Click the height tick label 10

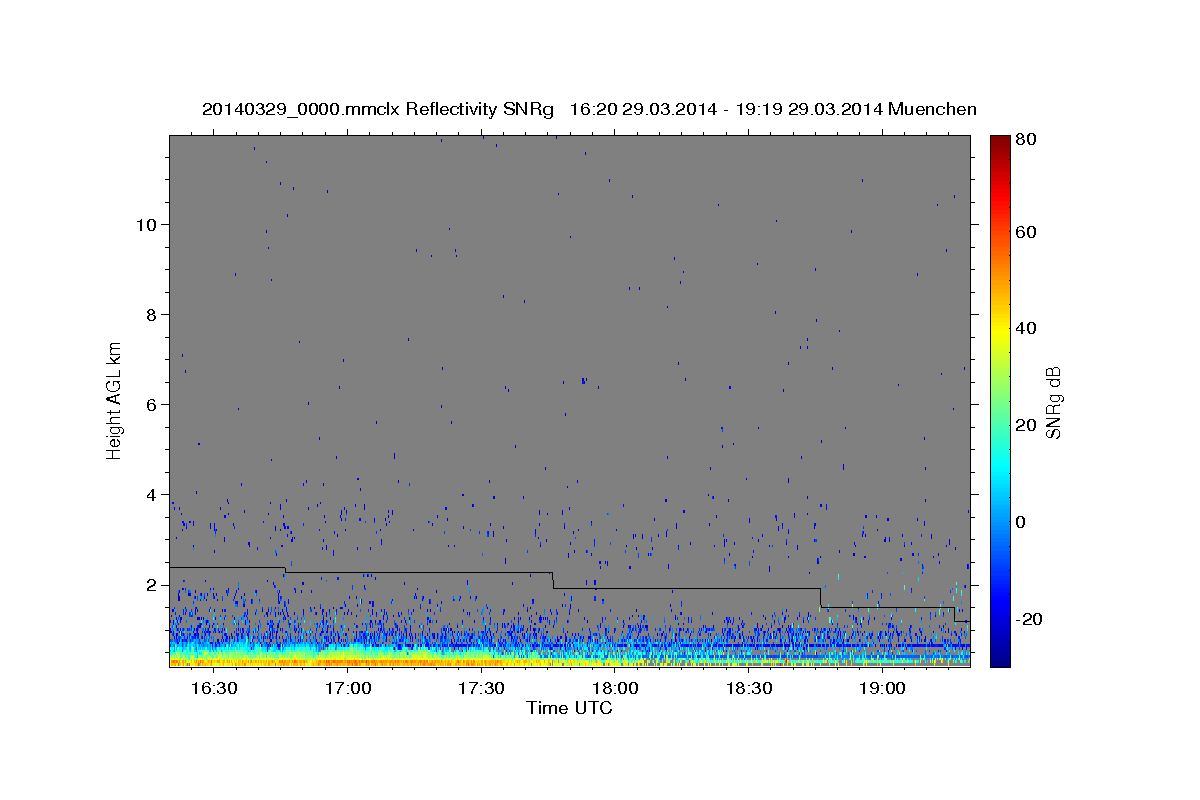(146, 225)
